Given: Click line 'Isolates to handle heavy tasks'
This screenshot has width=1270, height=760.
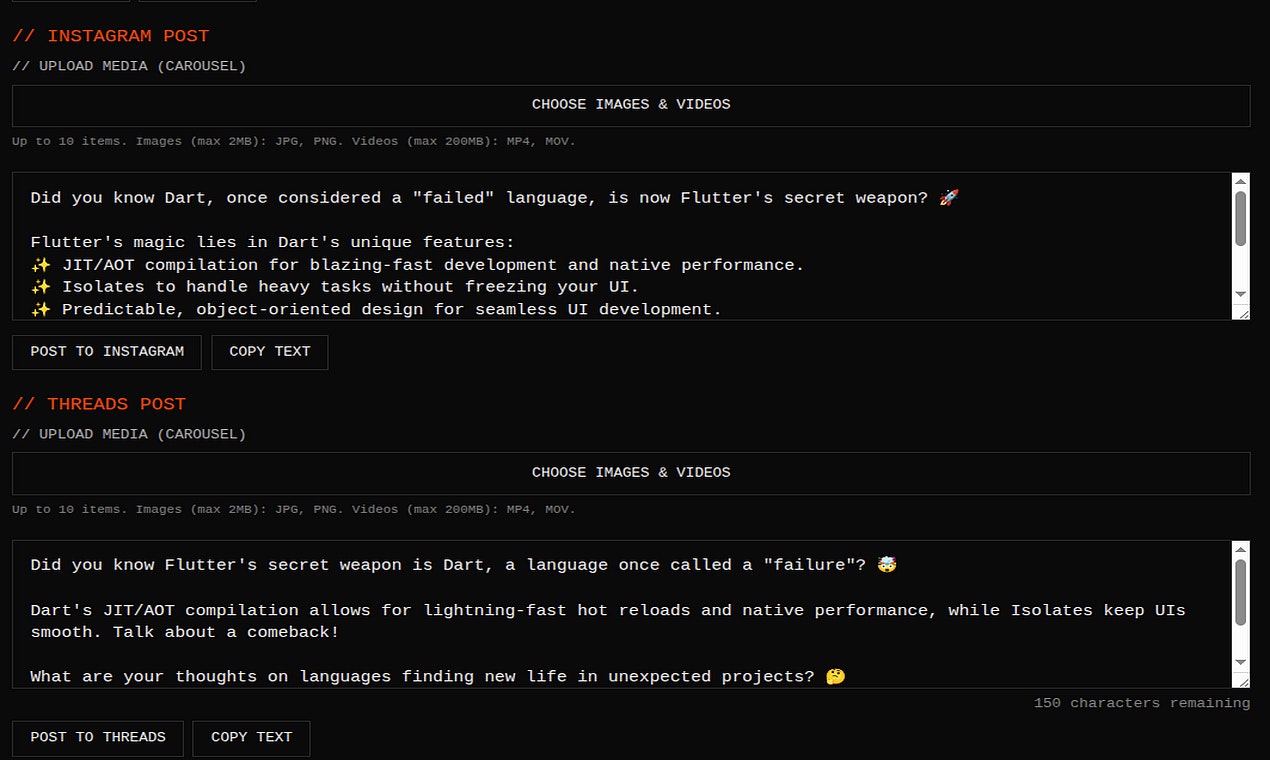Looking at the screenshot, I should click(335, 287).
